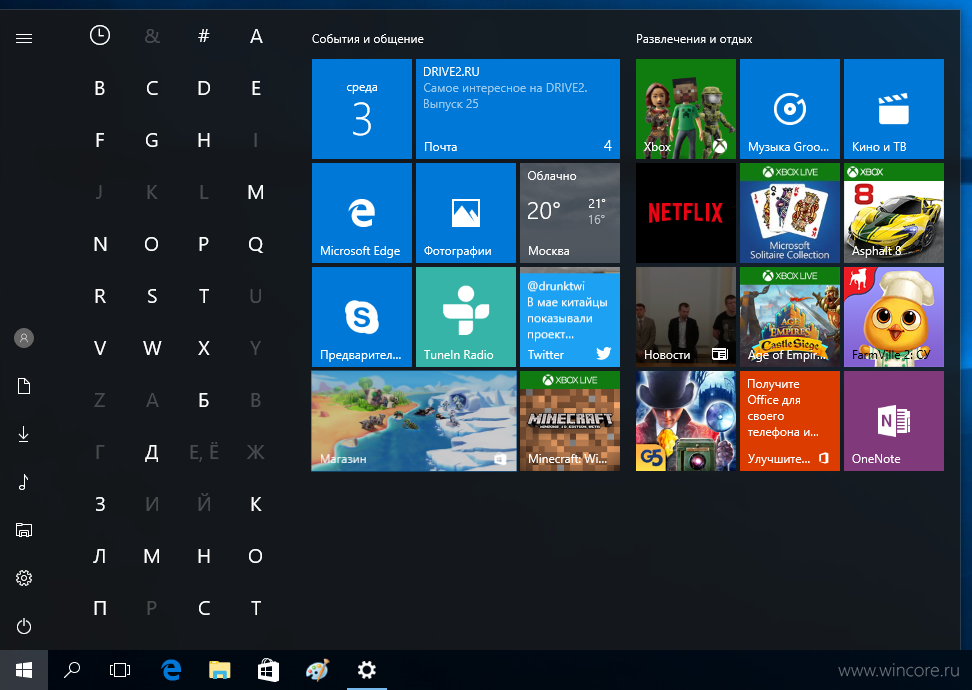972x690 pixels.
Task: Click the События и общение group header
Action: [368, 39]
